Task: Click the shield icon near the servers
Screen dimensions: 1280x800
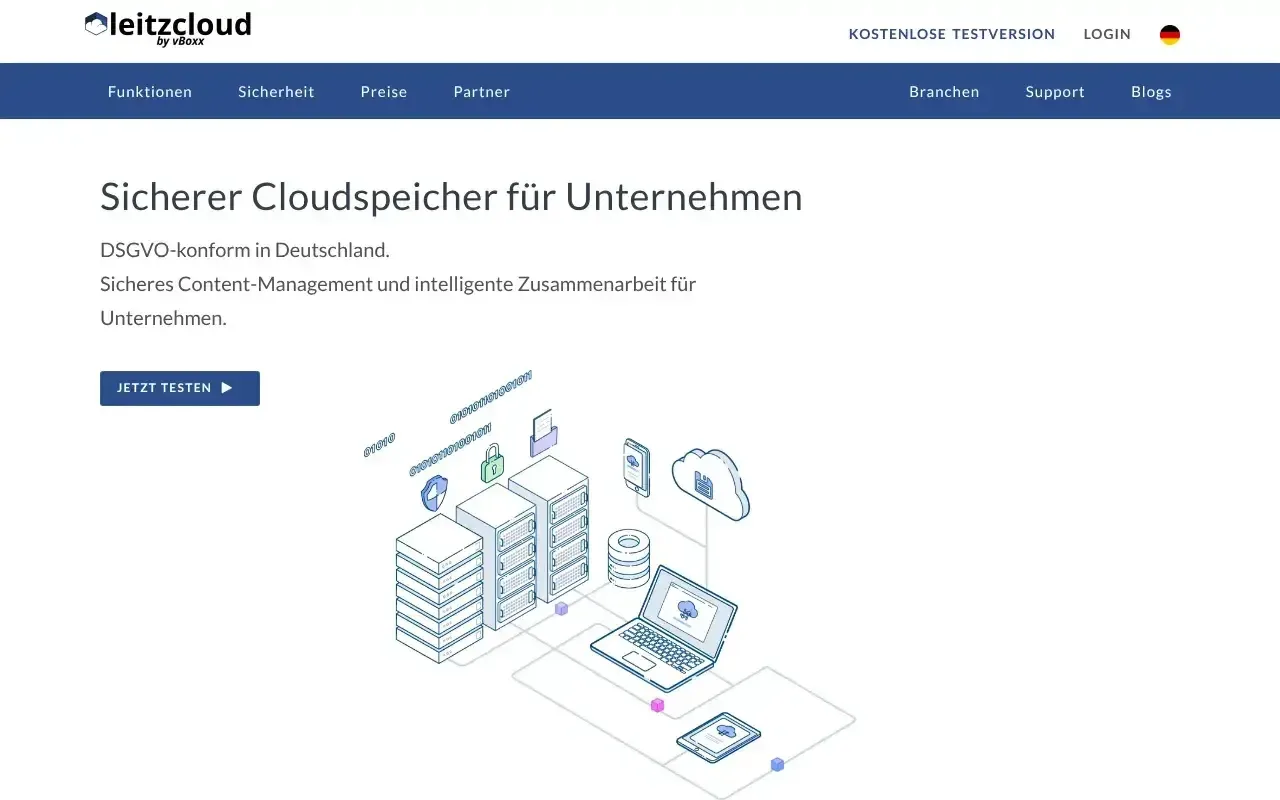Action: coord(432,494)
